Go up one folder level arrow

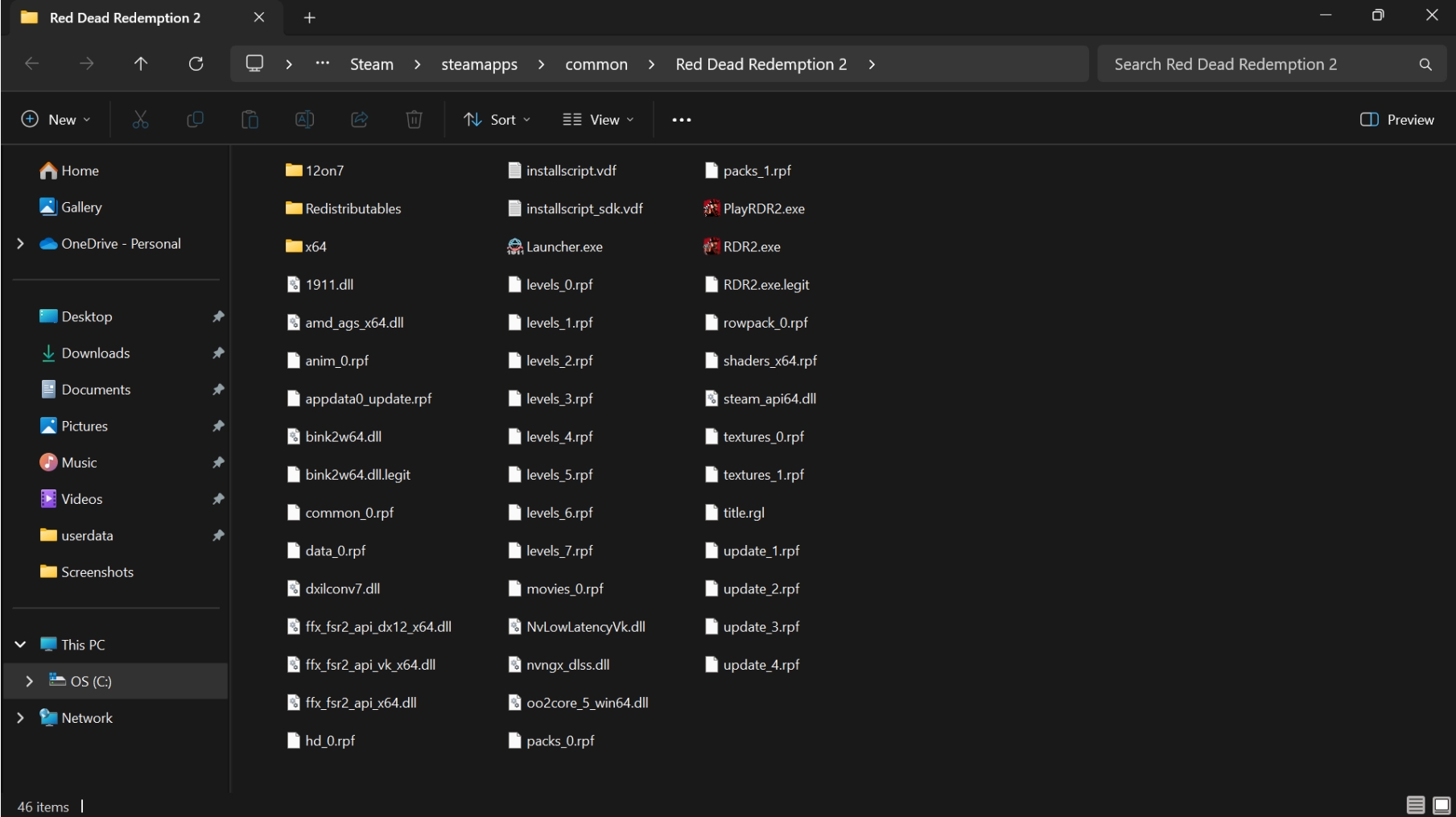point(141,64)
